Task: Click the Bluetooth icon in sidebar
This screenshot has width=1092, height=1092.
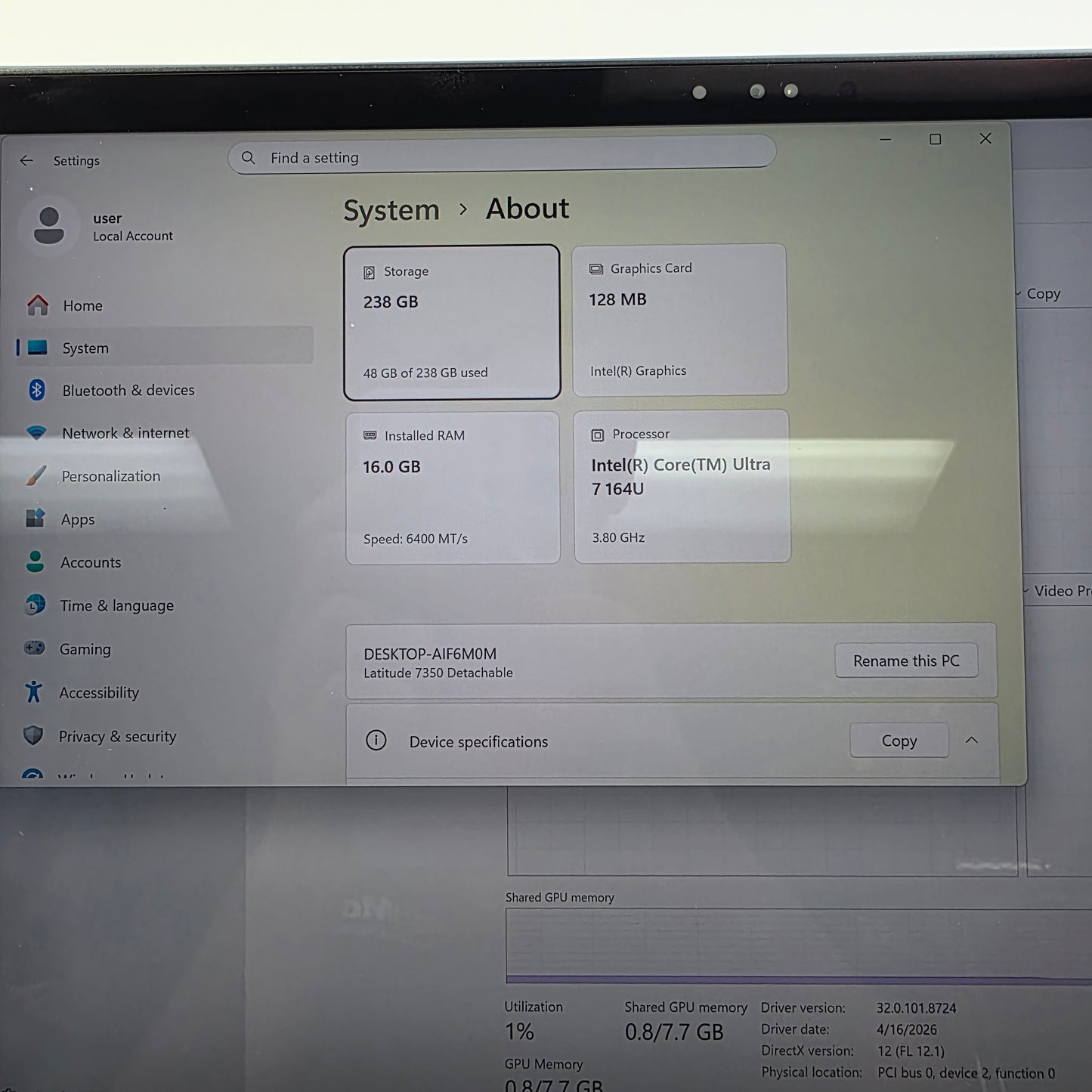Action: point(36,390)
